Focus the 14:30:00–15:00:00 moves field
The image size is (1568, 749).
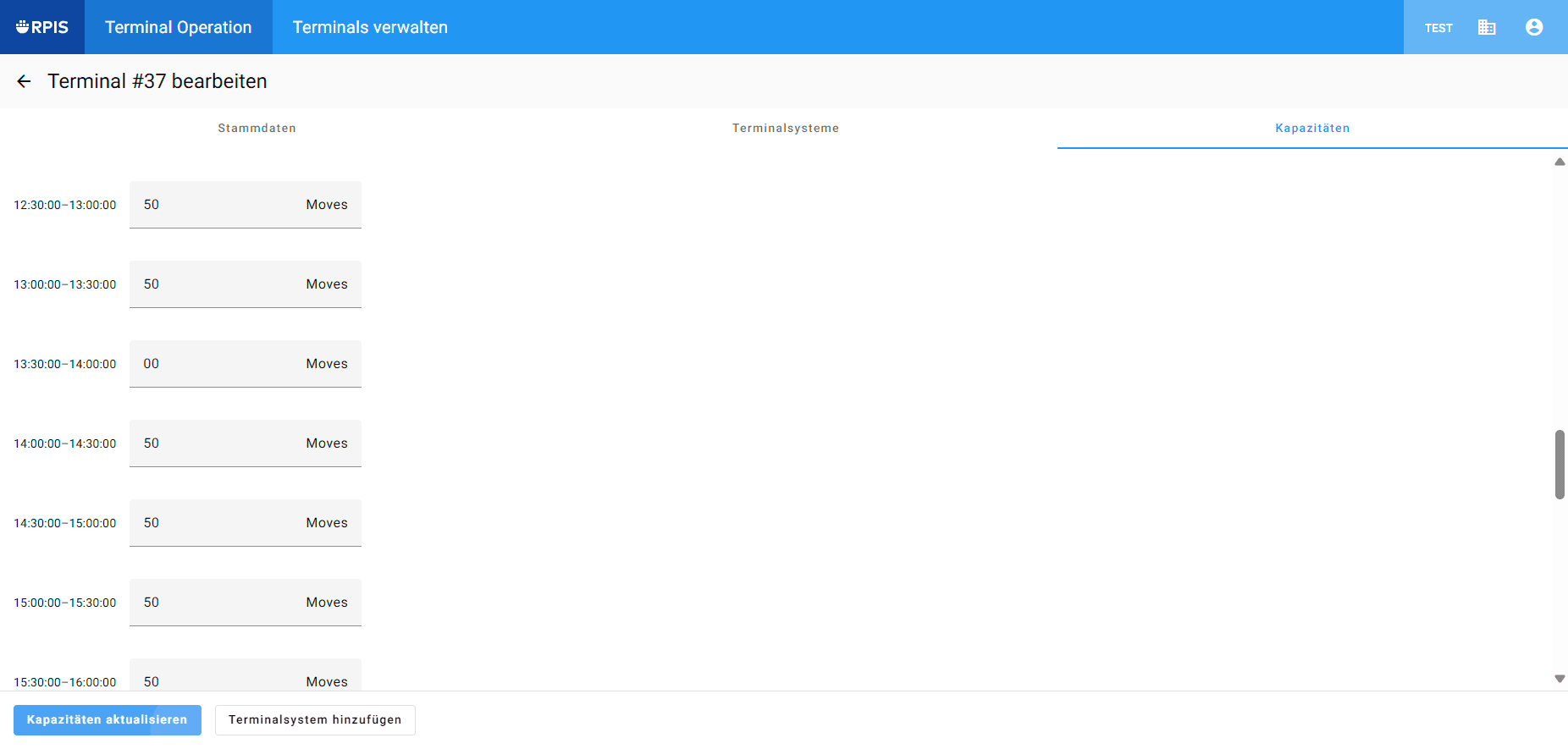pos(246,523)
